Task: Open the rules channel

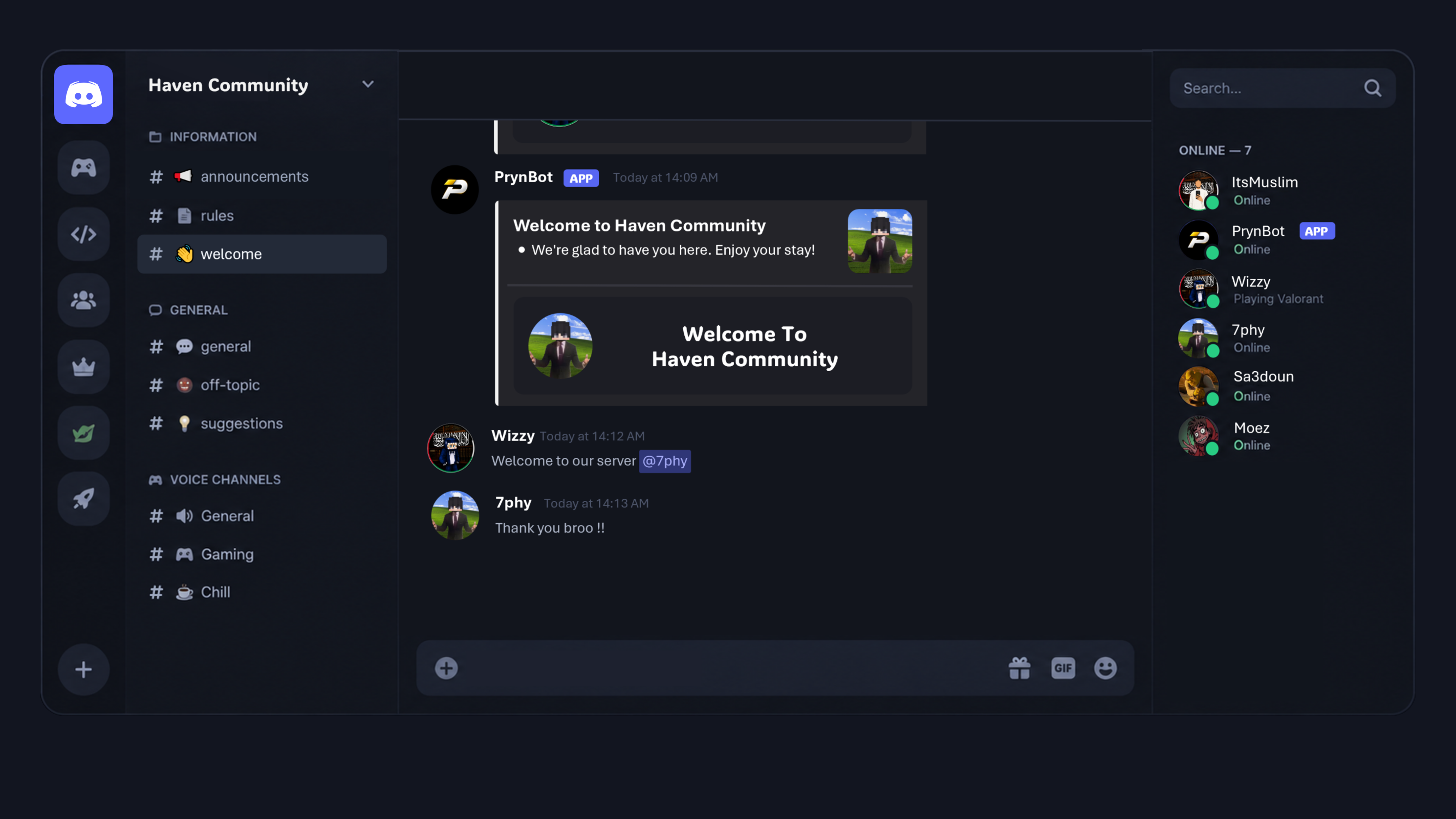Action: point(262,216)
